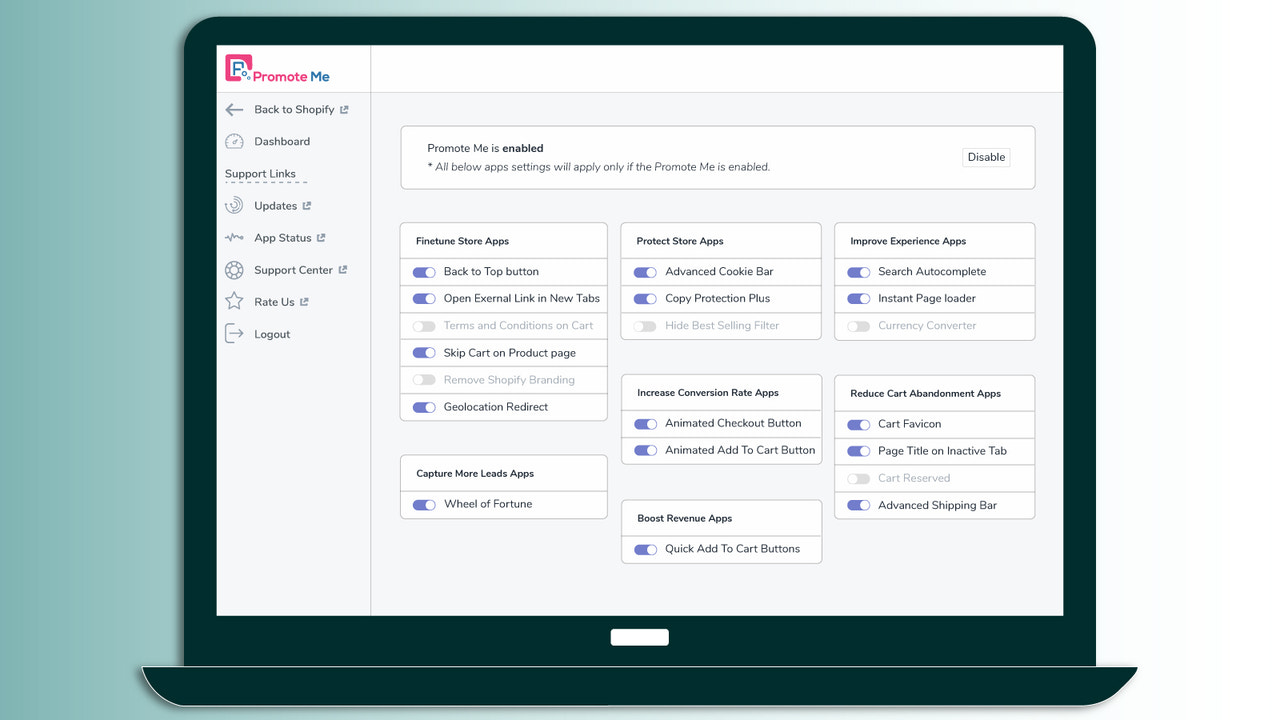This screenshot has height=720, width=1280.
Task: Select Dashboard in the sidebar menu
Action: (282, 141)
